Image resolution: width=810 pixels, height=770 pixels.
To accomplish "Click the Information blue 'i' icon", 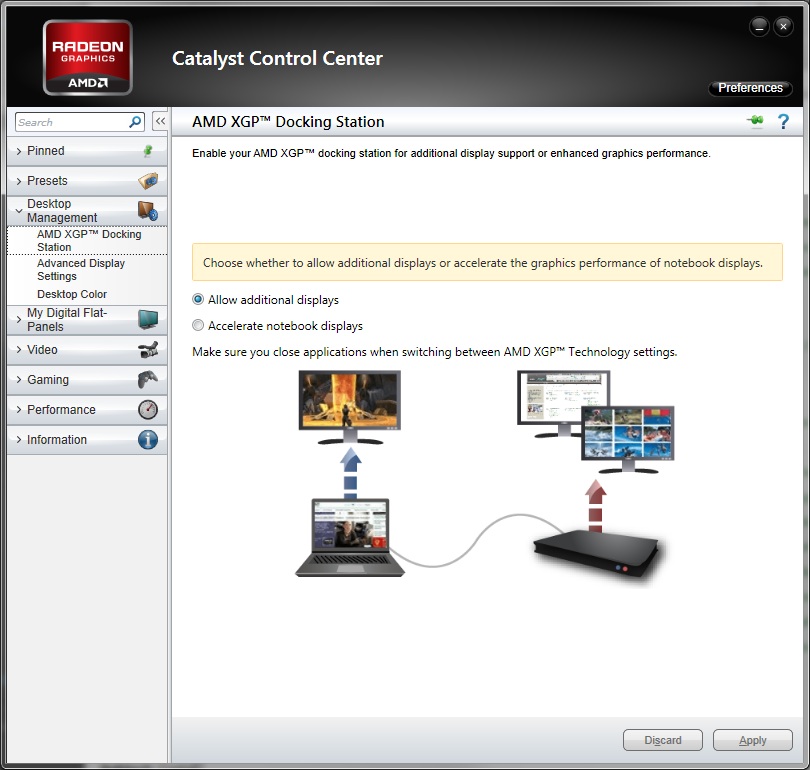I will [x=148, y=439].
